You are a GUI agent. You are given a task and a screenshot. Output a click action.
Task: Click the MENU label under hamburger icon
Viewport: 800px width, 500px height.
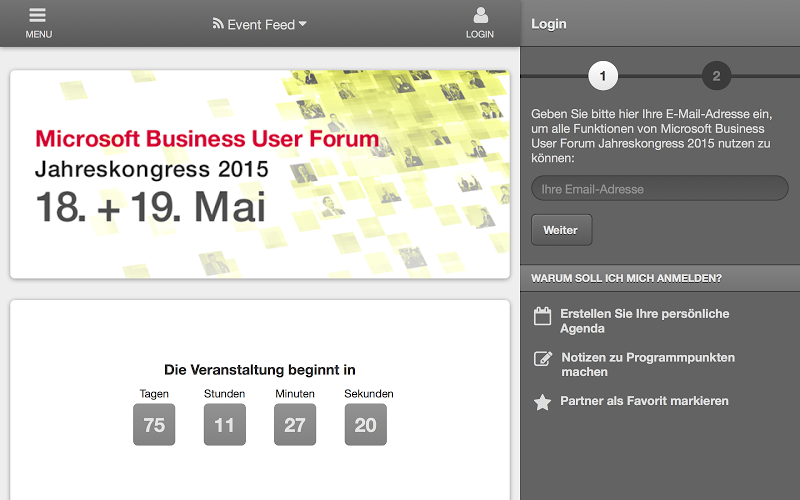(x=39, y=34)
